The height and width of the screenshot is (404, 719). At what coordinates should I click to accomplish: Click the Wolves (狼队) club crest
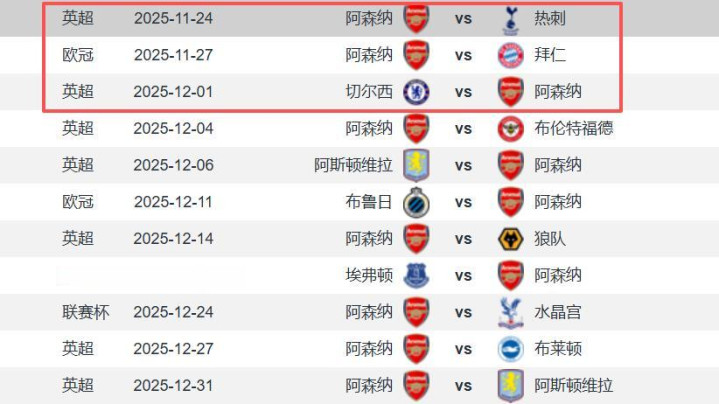511,238
